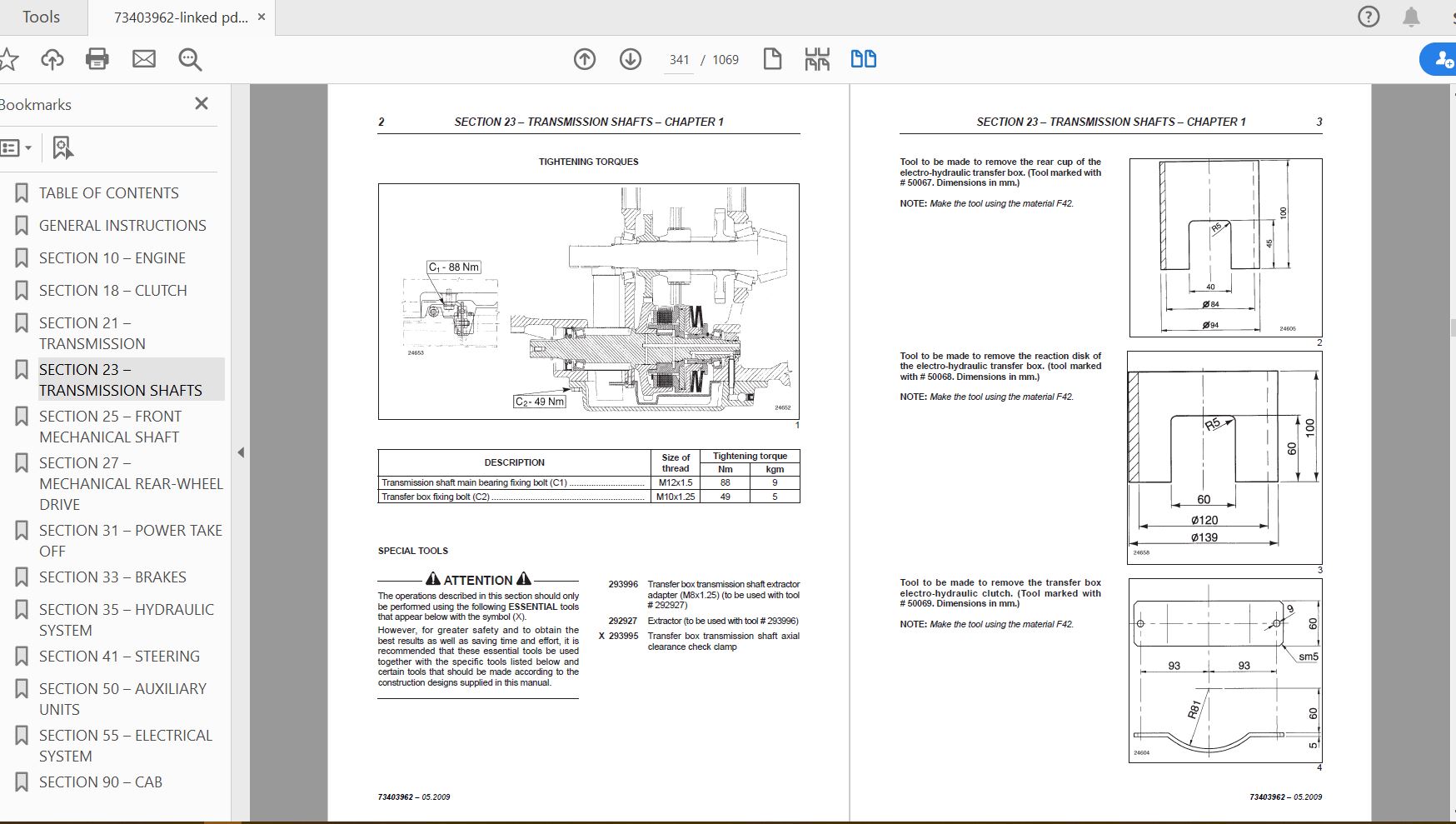Click the C1 - 88 Nm label
The width and height of the screenshot is (1456, 824).
453,267
